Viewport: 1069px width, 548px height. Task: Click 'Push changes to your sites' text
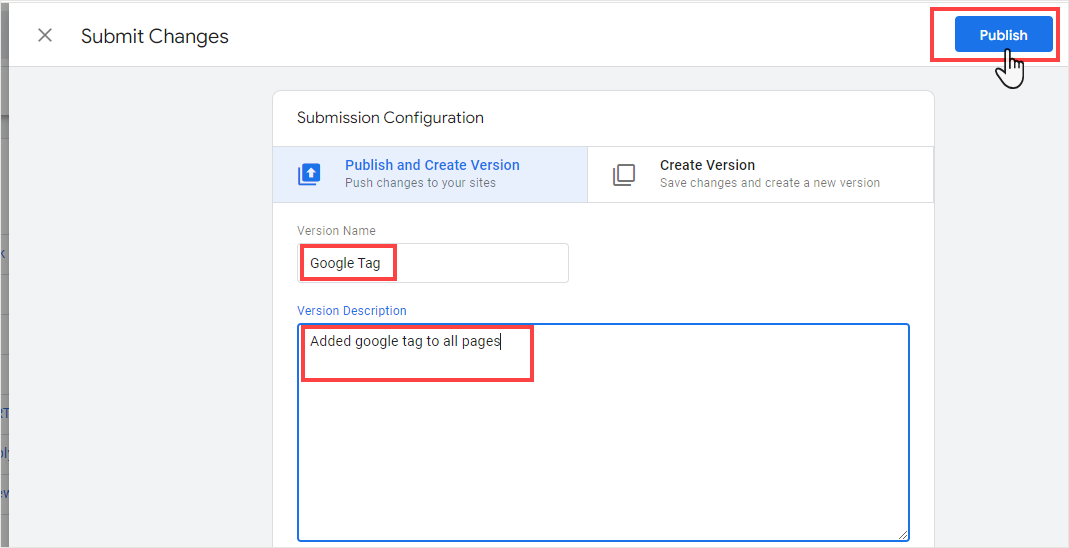tap(421, 183)
